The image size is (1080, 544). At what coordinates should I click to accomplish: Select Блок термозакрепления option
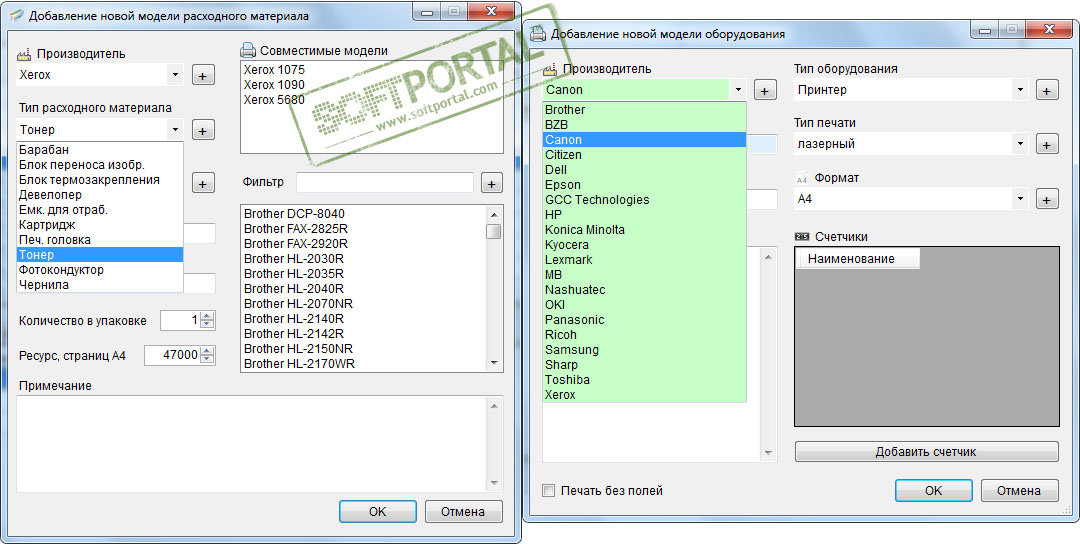click(100, 180)
